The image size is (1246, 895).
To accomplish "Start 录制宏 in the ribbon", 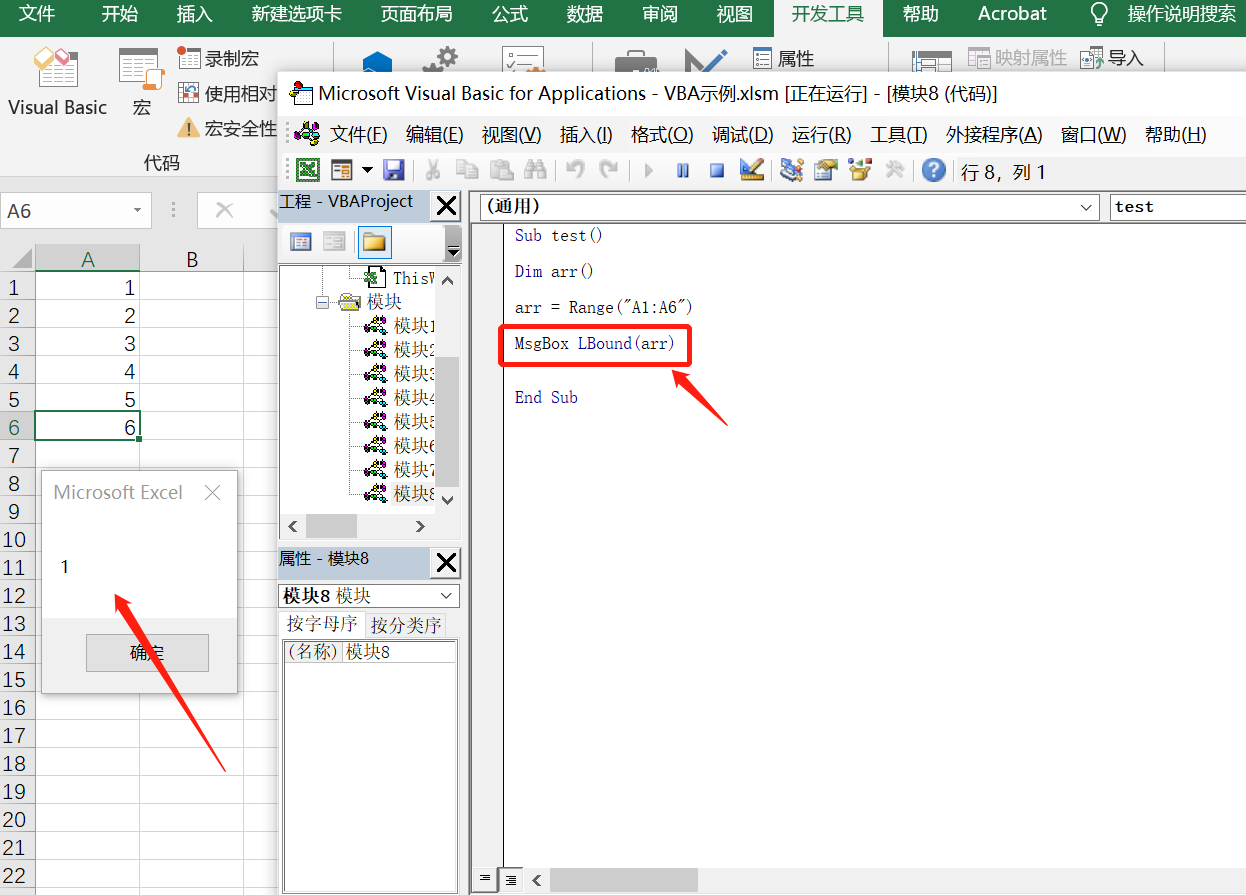I will click(218, 58).
